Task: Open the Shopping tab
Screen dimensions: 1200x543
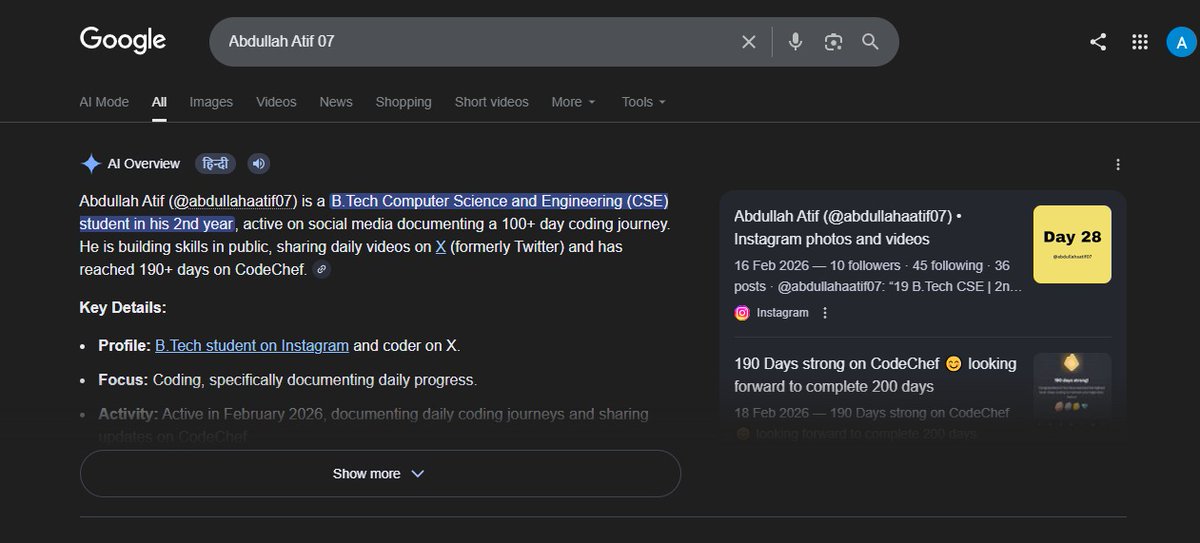Action: point(404,102)
